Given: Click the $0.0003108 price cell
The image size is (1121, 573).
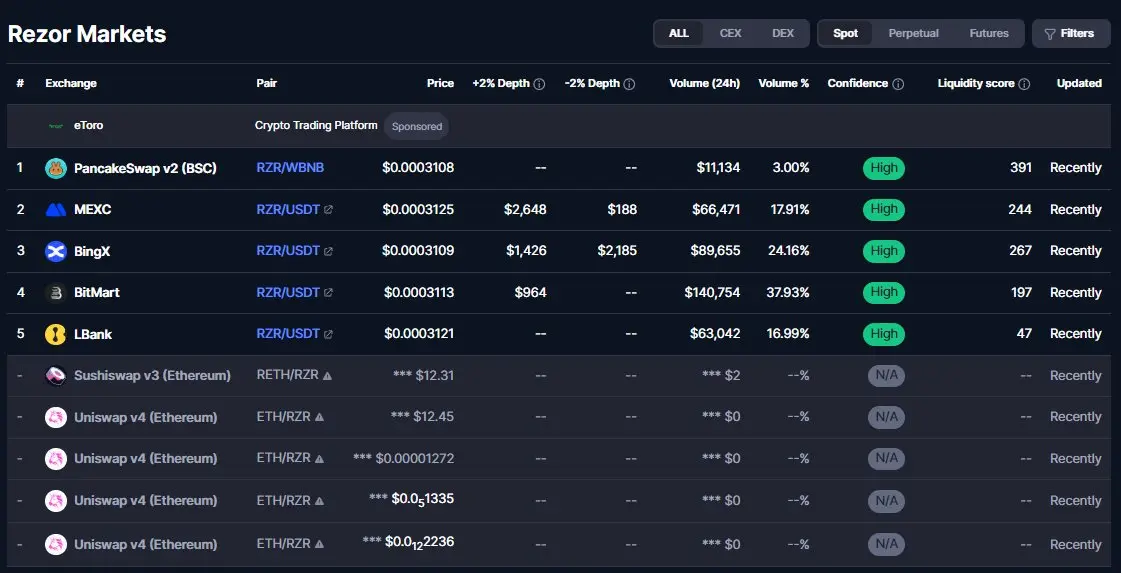Looking at the screenshot, I should coord(418,168).
